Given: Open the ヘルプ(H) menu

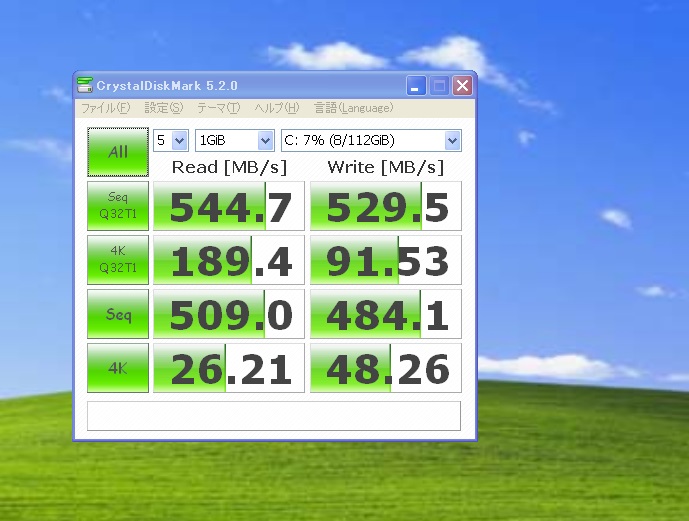Looking at the screenshot, I should 276,108.
